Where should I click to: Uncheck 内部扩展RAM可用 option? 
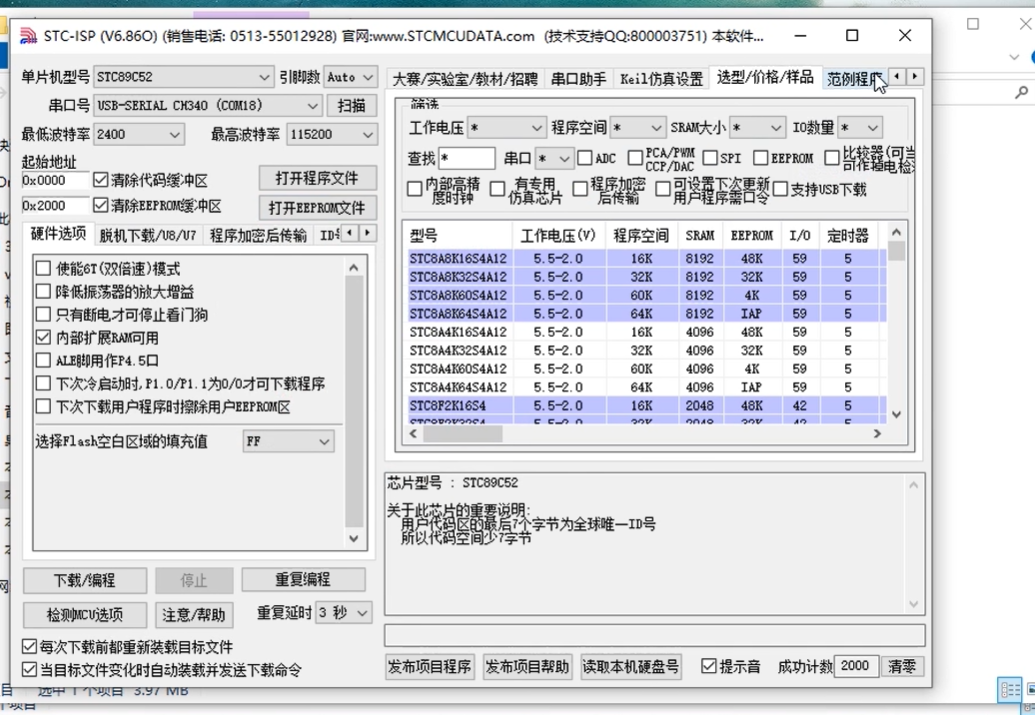tap(43, 337)
